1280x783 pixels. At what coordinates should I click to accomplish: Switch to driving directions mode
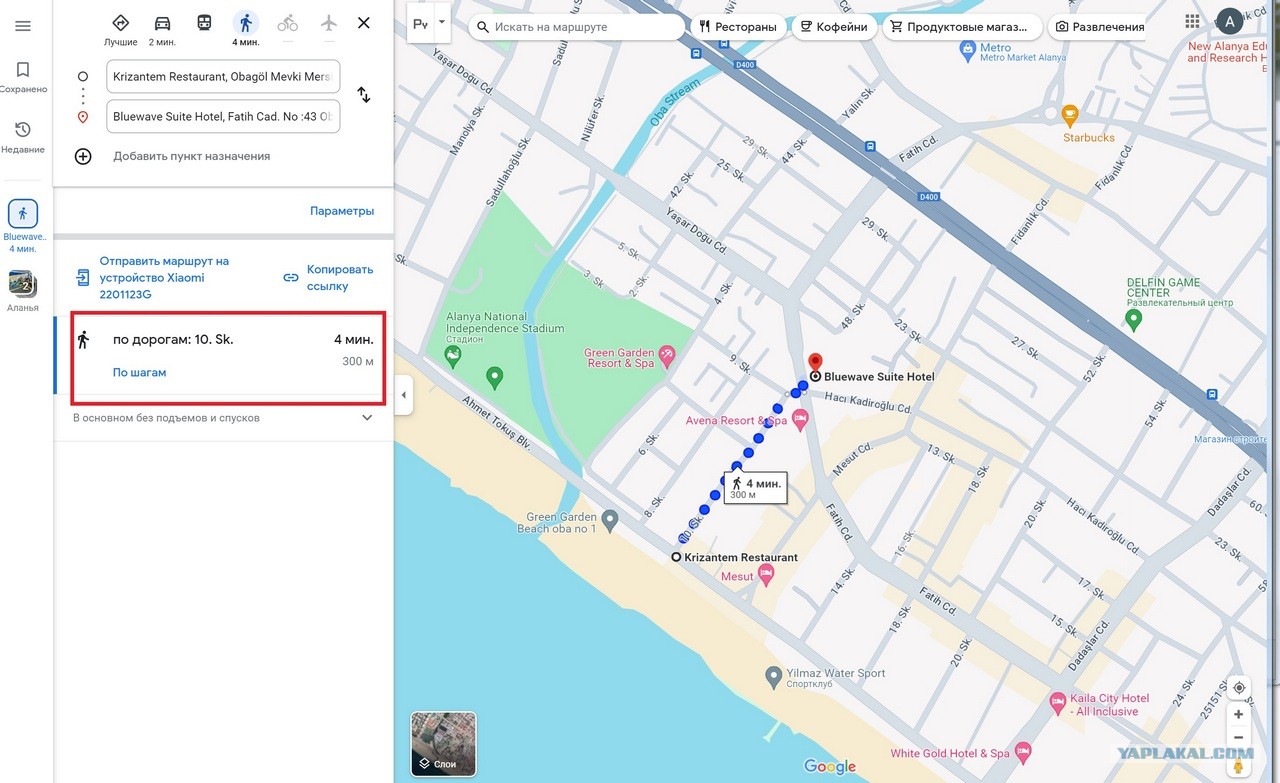162,29
